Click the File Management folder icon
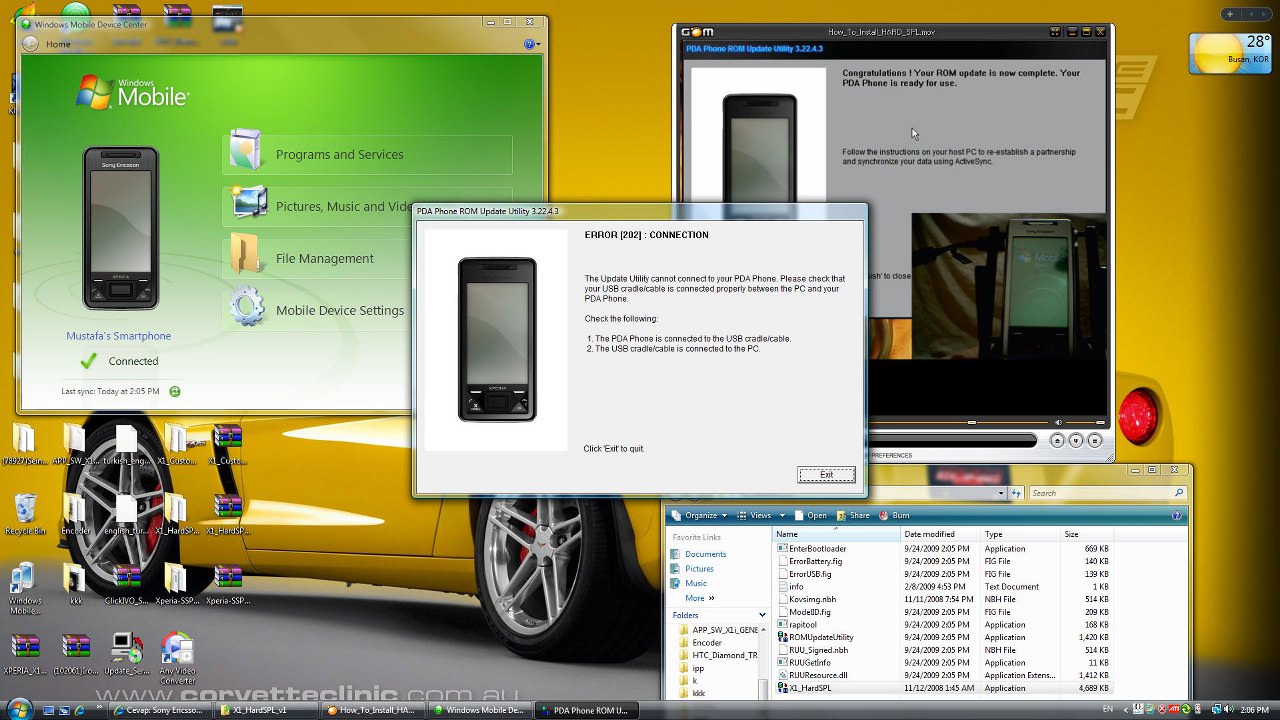This screenshot has width=1280, height=720. [245, 254]
